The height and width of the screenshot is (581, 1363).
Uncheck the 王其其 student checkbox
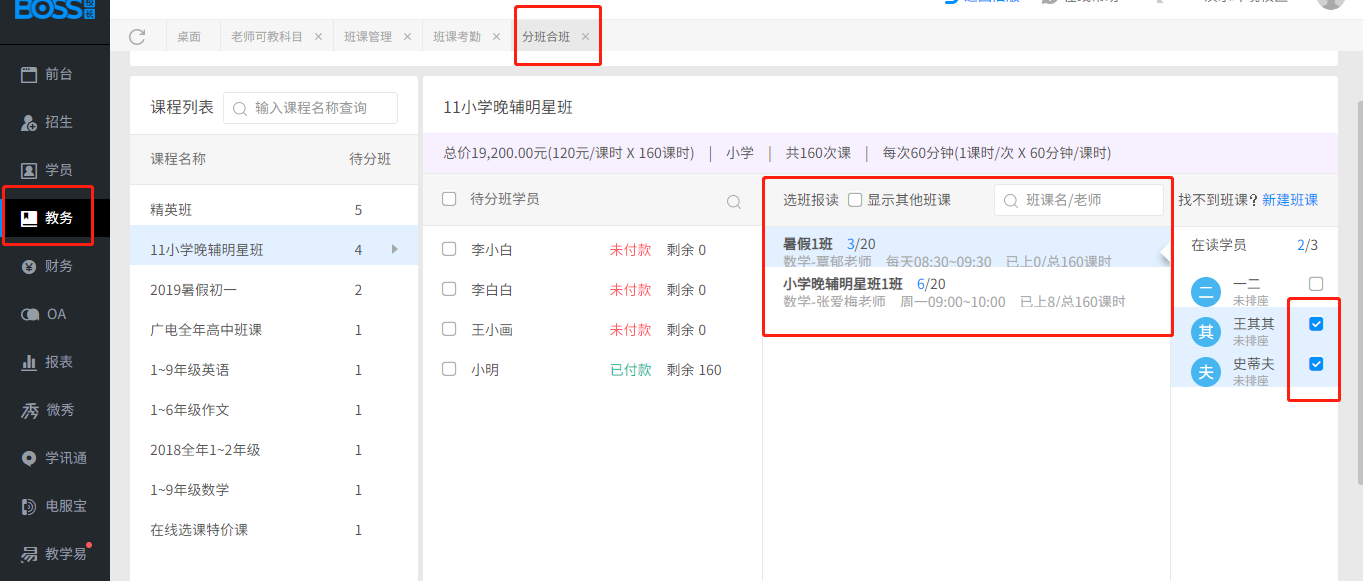tap(1316, 324)
